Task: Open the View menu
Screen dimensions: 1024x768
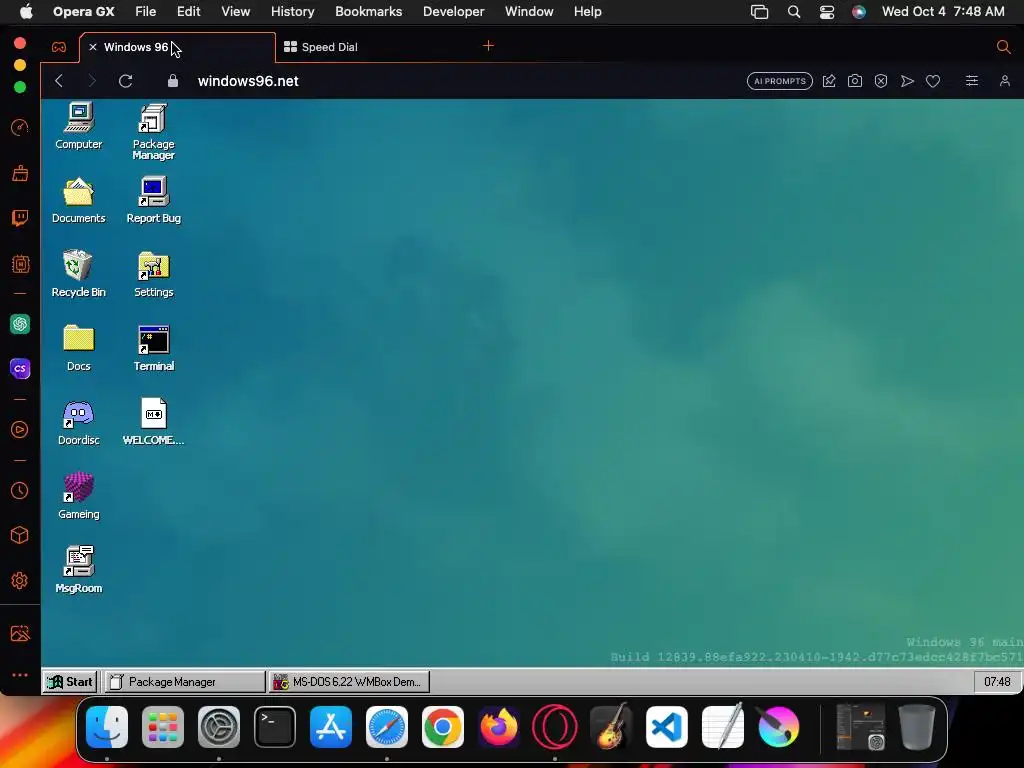Action: point(235,12)
